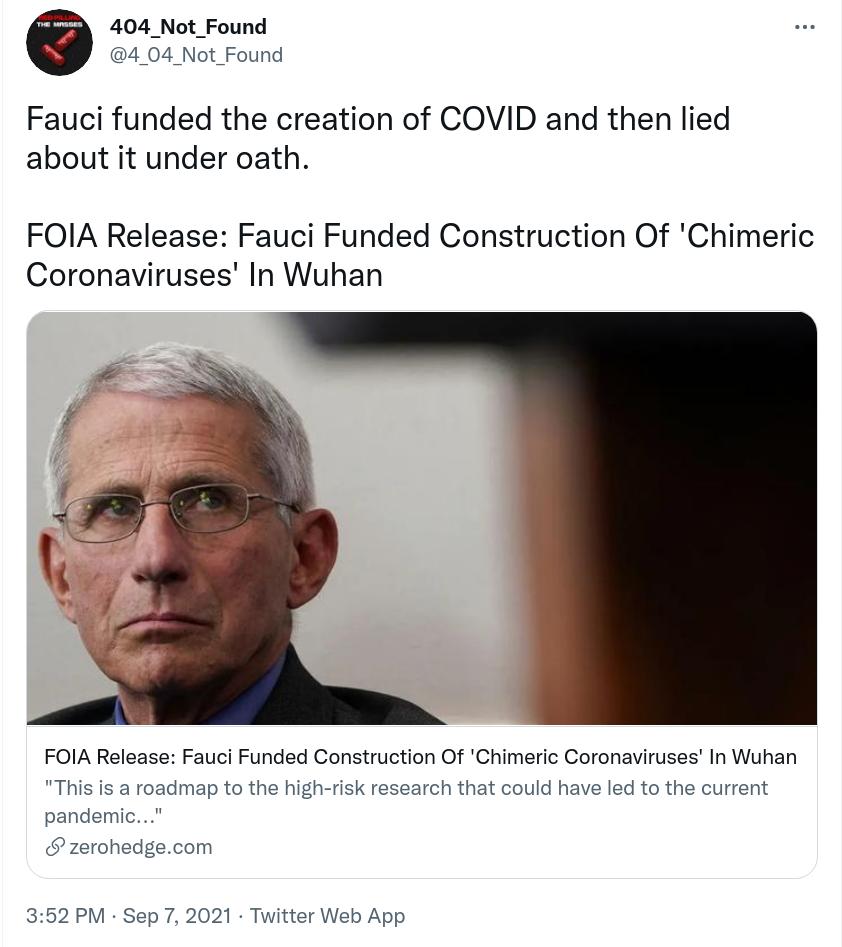
Task: Click the chain link icon beside zerohedge.com
Action: pyautogui.click(x=55, y=847)
